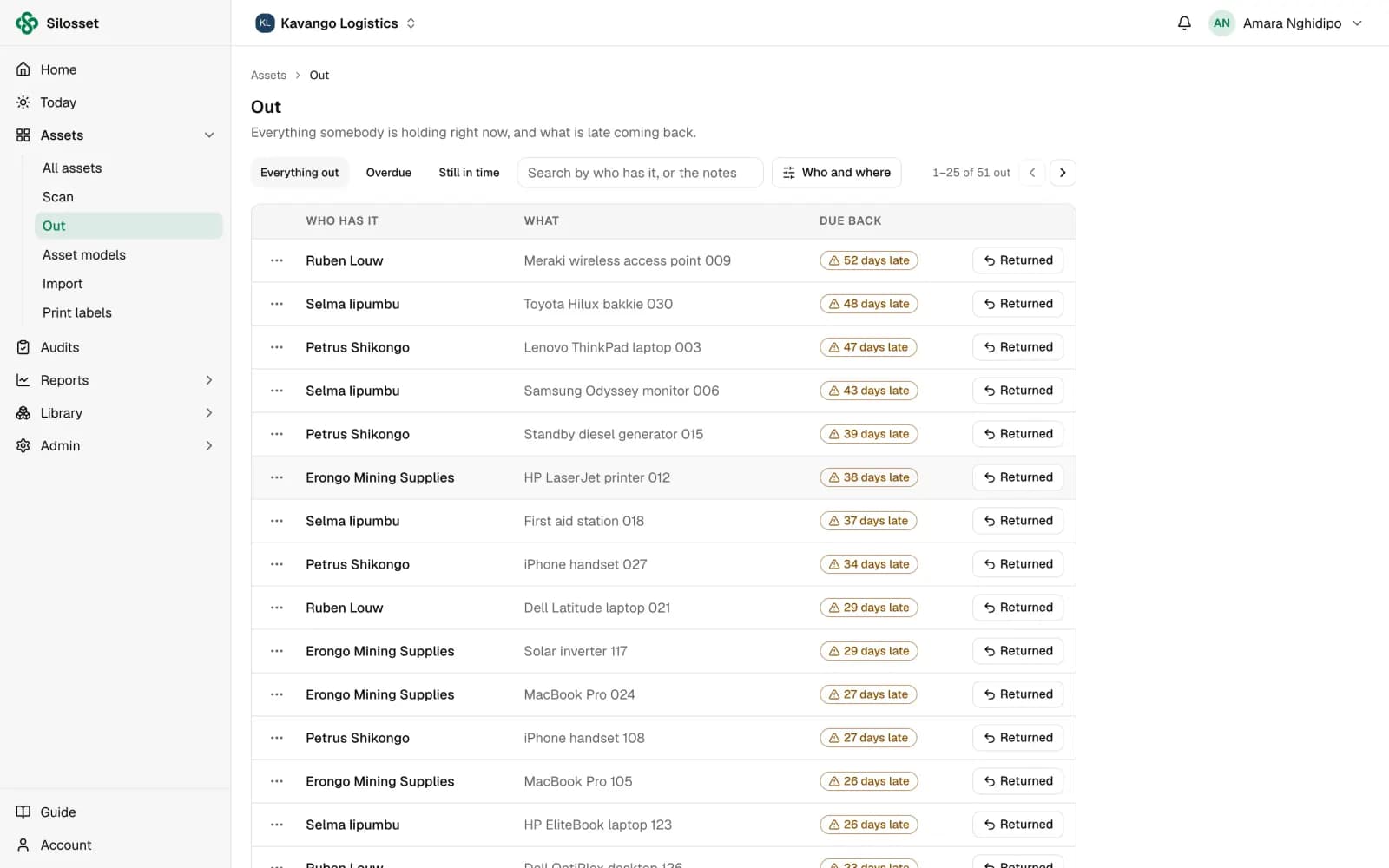Click the Assets breadcrumb link
Screen dimensions: 1389x868
click(x=268, y=76)
